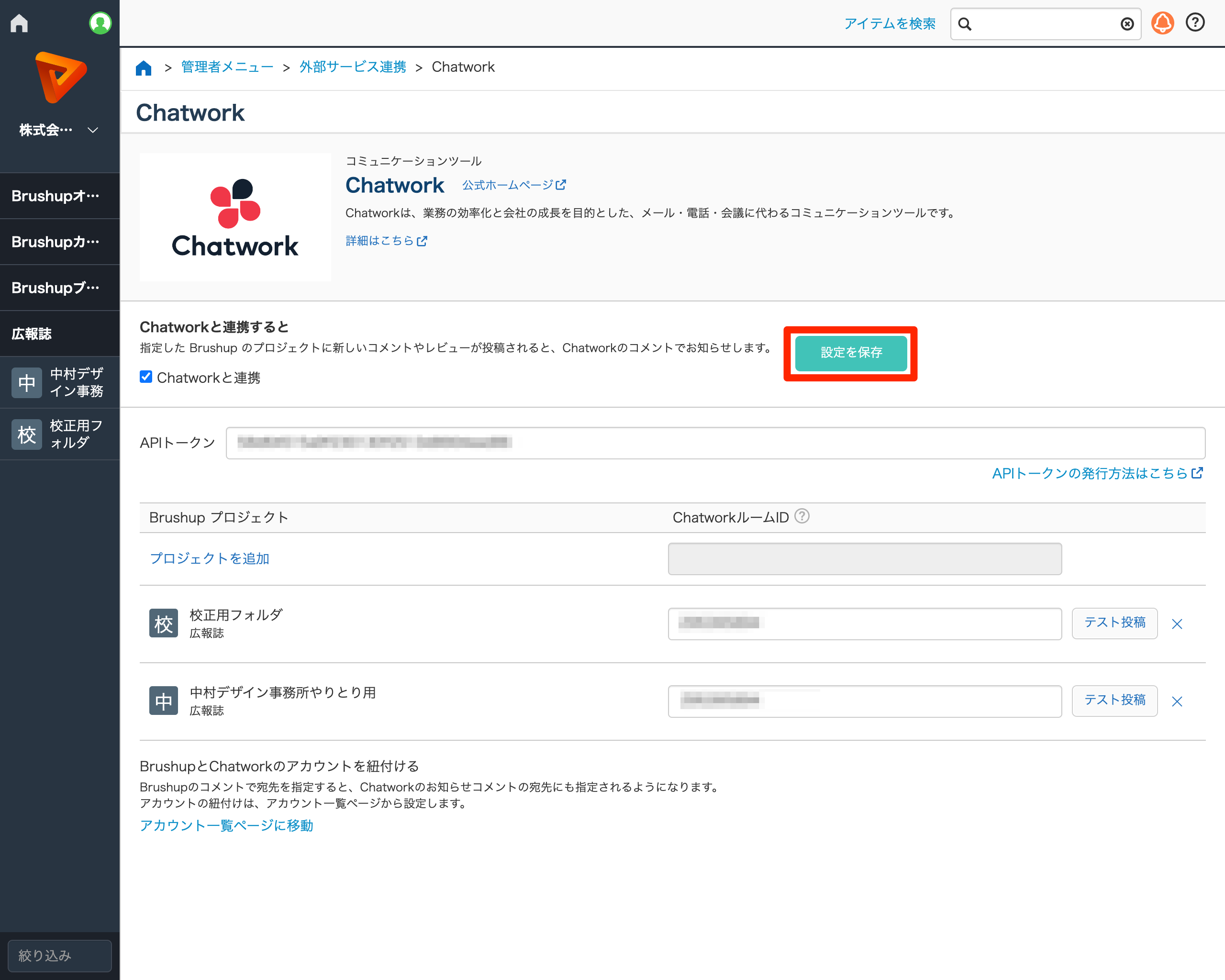Click the ChatworkルームID column header
1225x980 pixels.
click(x=731, y=518)
